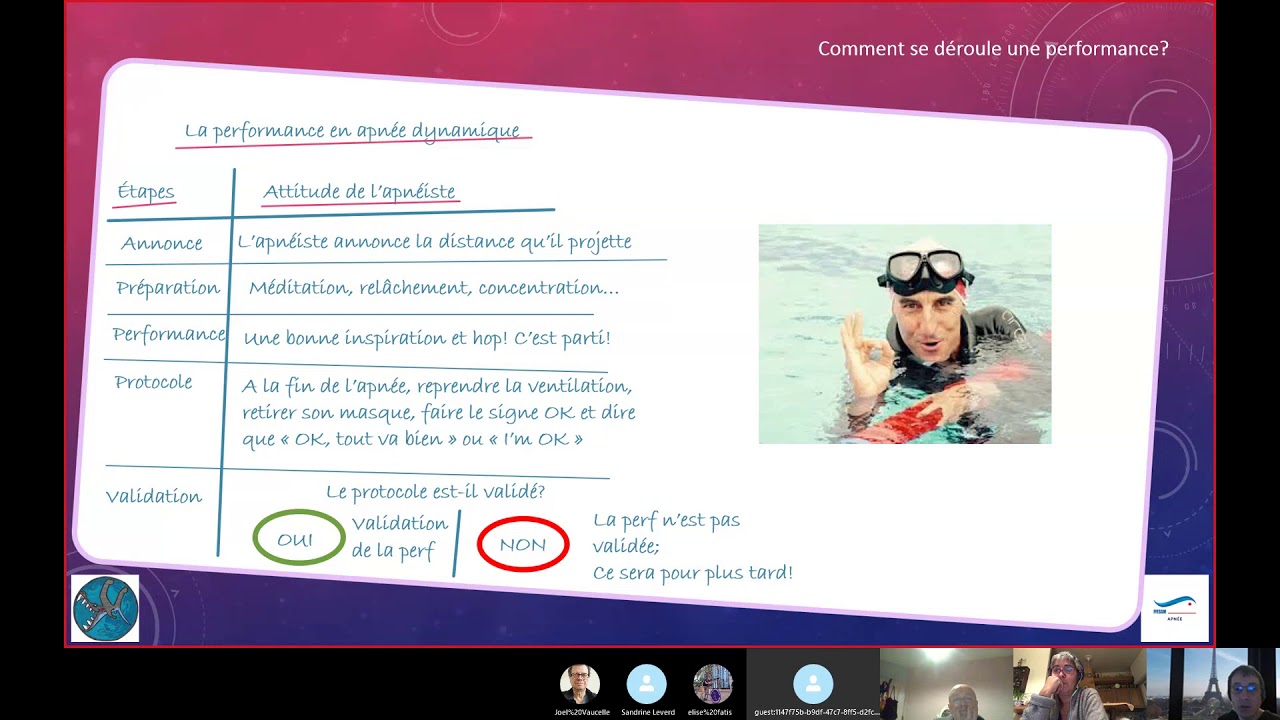Viewport: 1280px width, 720px height.
Task: Click 'Ce sera pour plus tard!' text
Action: click(693, 573)
